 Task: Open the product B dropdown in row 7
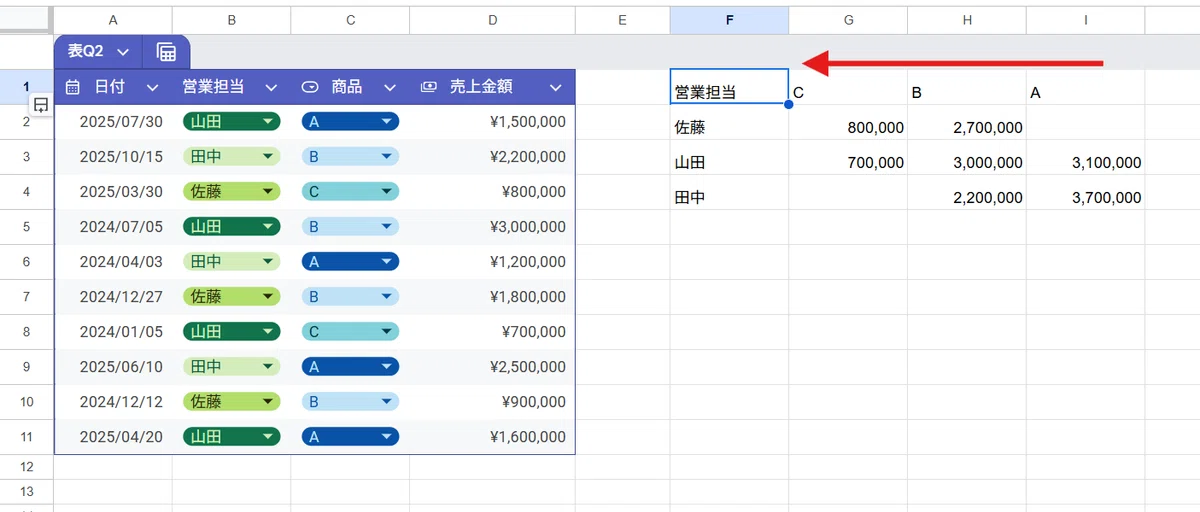(387, 297)
